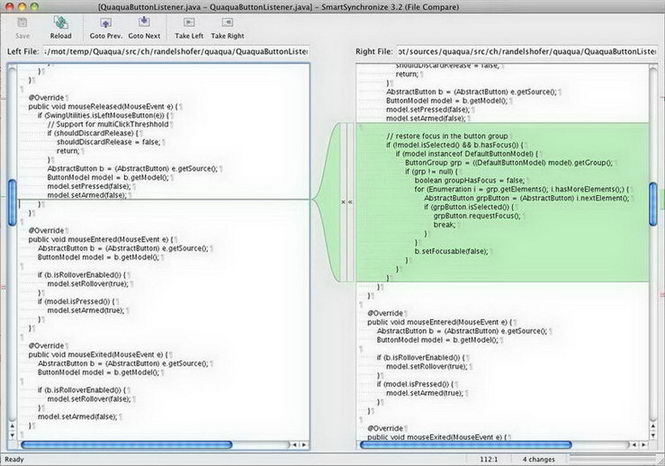Click the left pane vertical scrollbar thumb
This screenshot has height=466, width=665.
pyautogui.click(x=12, y=192)
